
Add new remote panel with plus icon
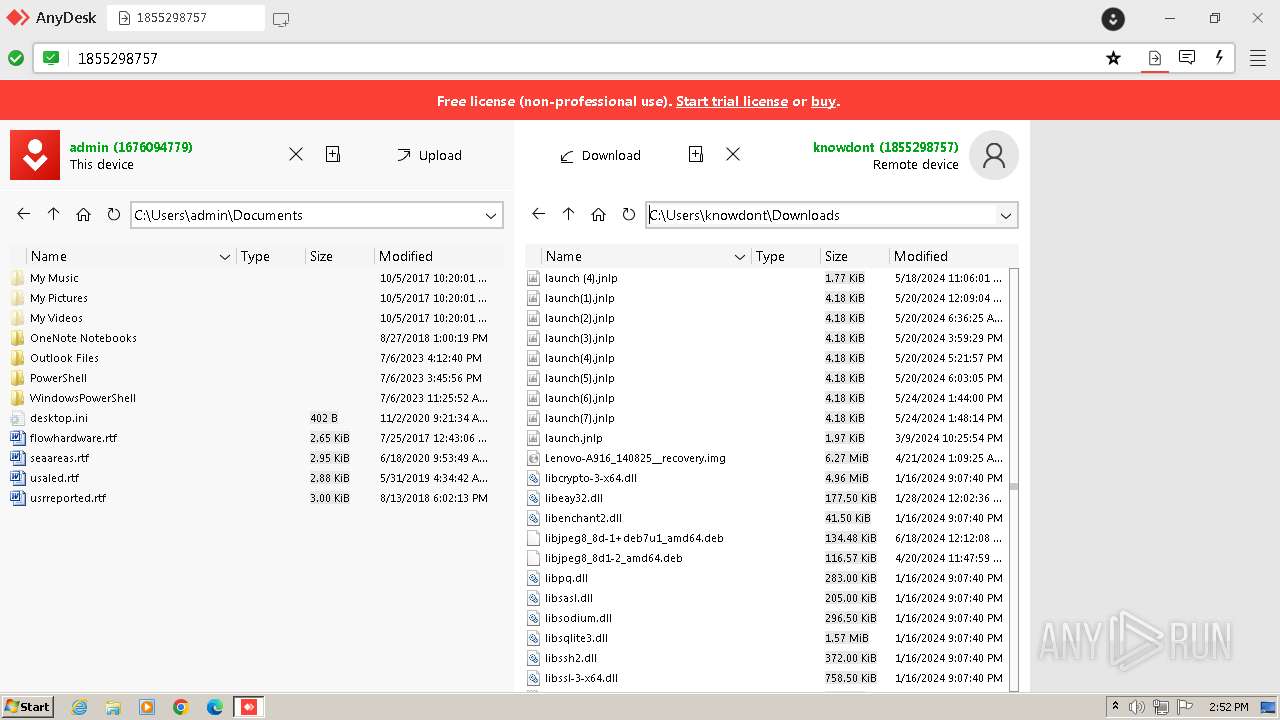(696, 154)
